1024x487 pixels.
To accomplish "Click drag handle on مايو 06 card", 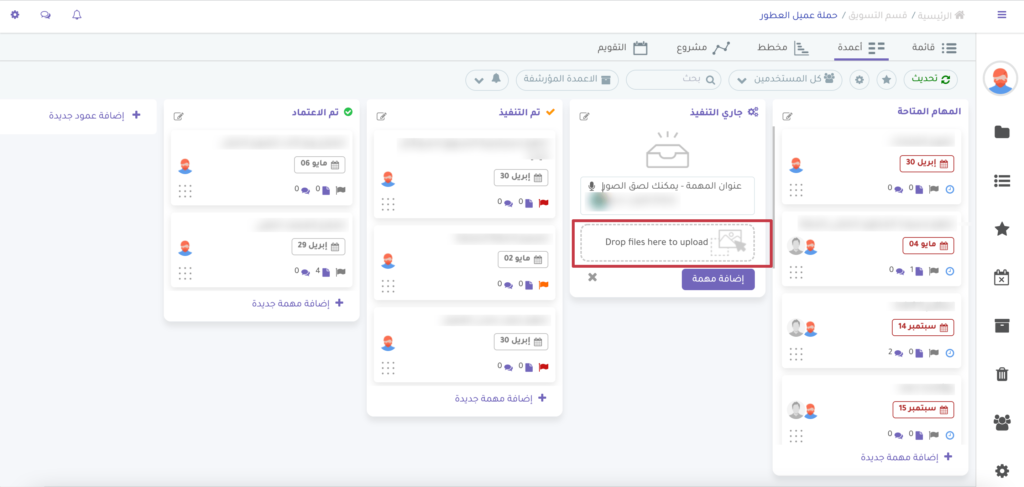I will tap(185, 191).
